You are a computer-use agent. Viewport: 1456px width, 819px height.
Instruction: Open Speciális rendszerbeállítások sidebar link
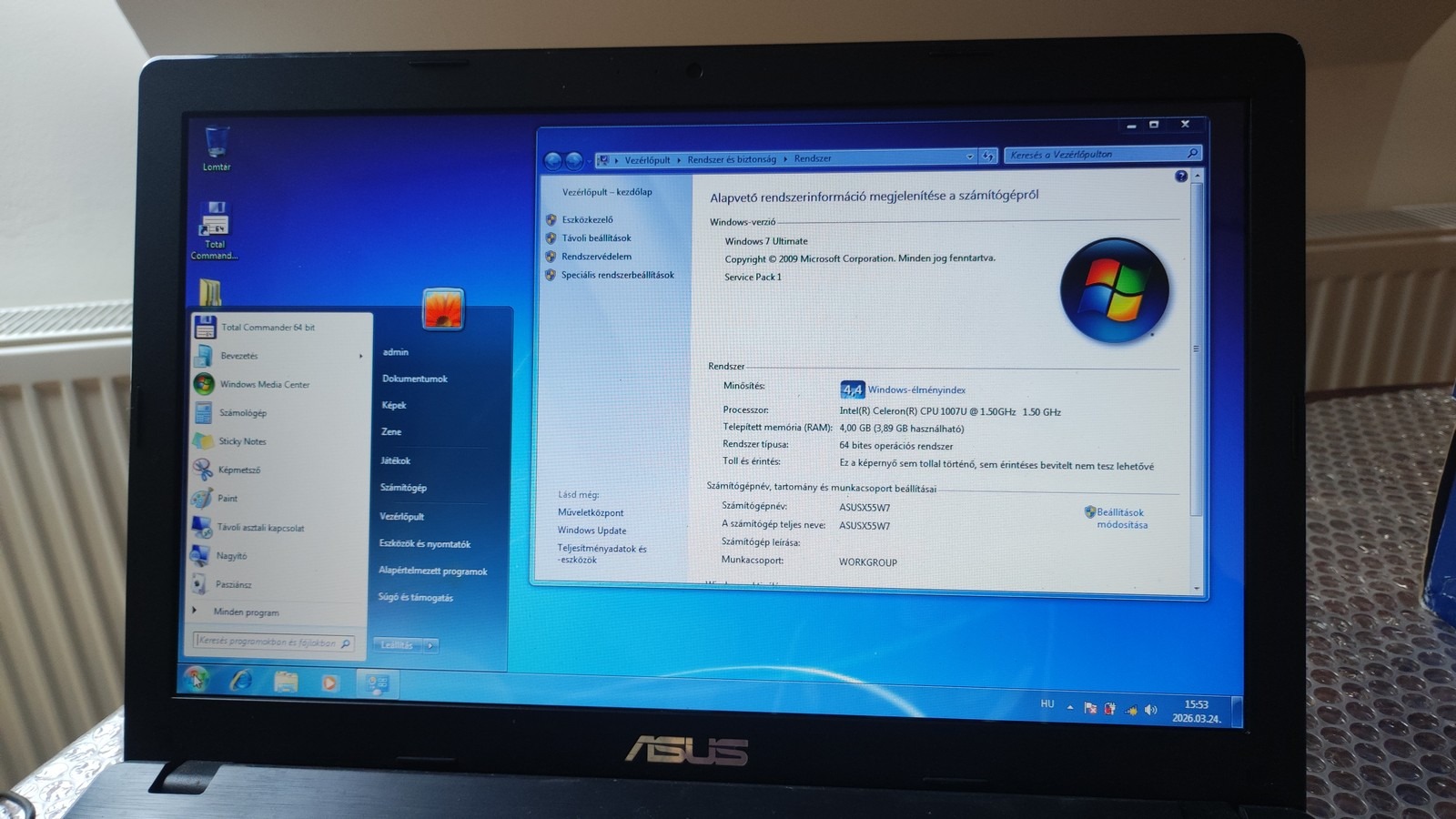pos(618,275)
